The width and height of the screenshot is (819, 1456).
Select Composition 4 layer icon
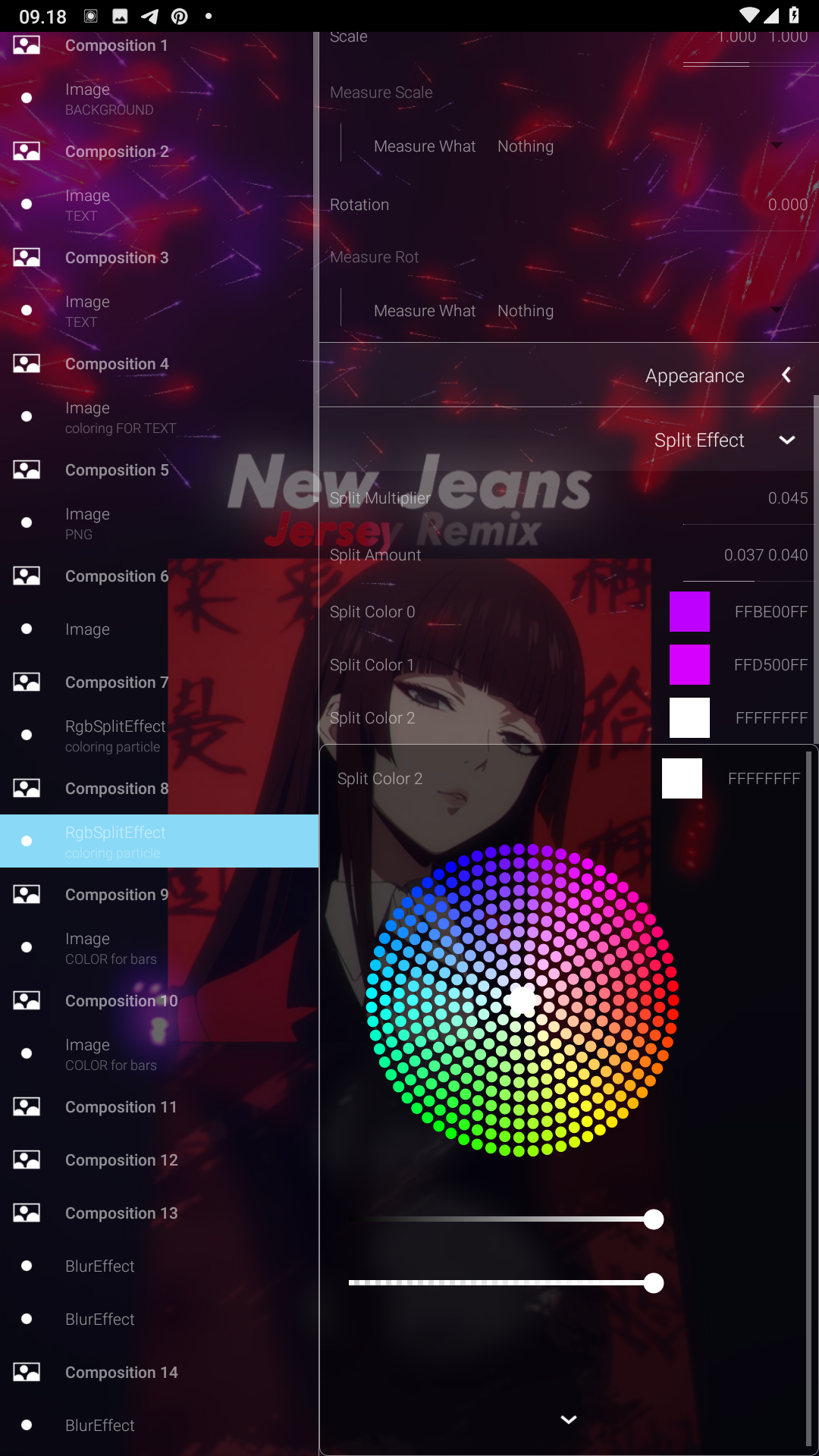[27, 364]
